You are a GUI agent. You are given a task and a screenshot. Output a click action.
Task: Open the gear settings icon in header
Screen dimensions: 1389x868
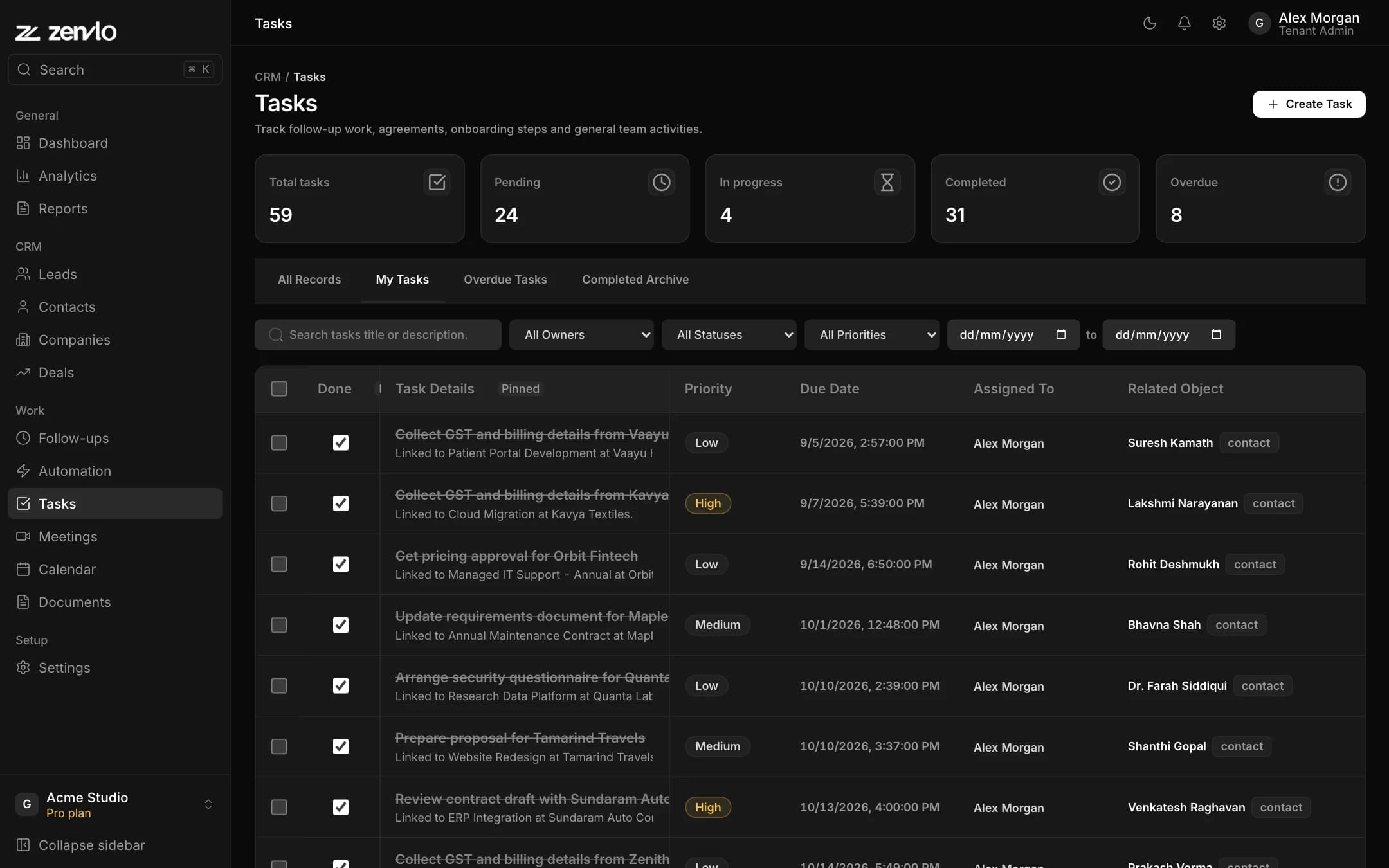pos(1219,23)
